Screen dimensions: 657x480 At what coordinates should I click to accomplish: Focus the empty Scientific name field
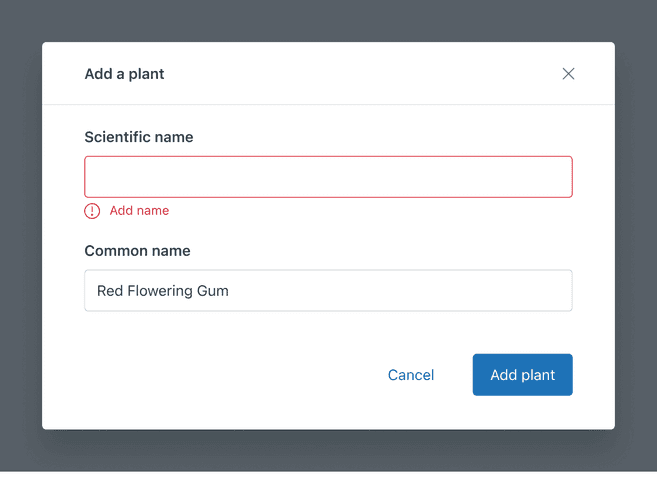coord(328,177)
